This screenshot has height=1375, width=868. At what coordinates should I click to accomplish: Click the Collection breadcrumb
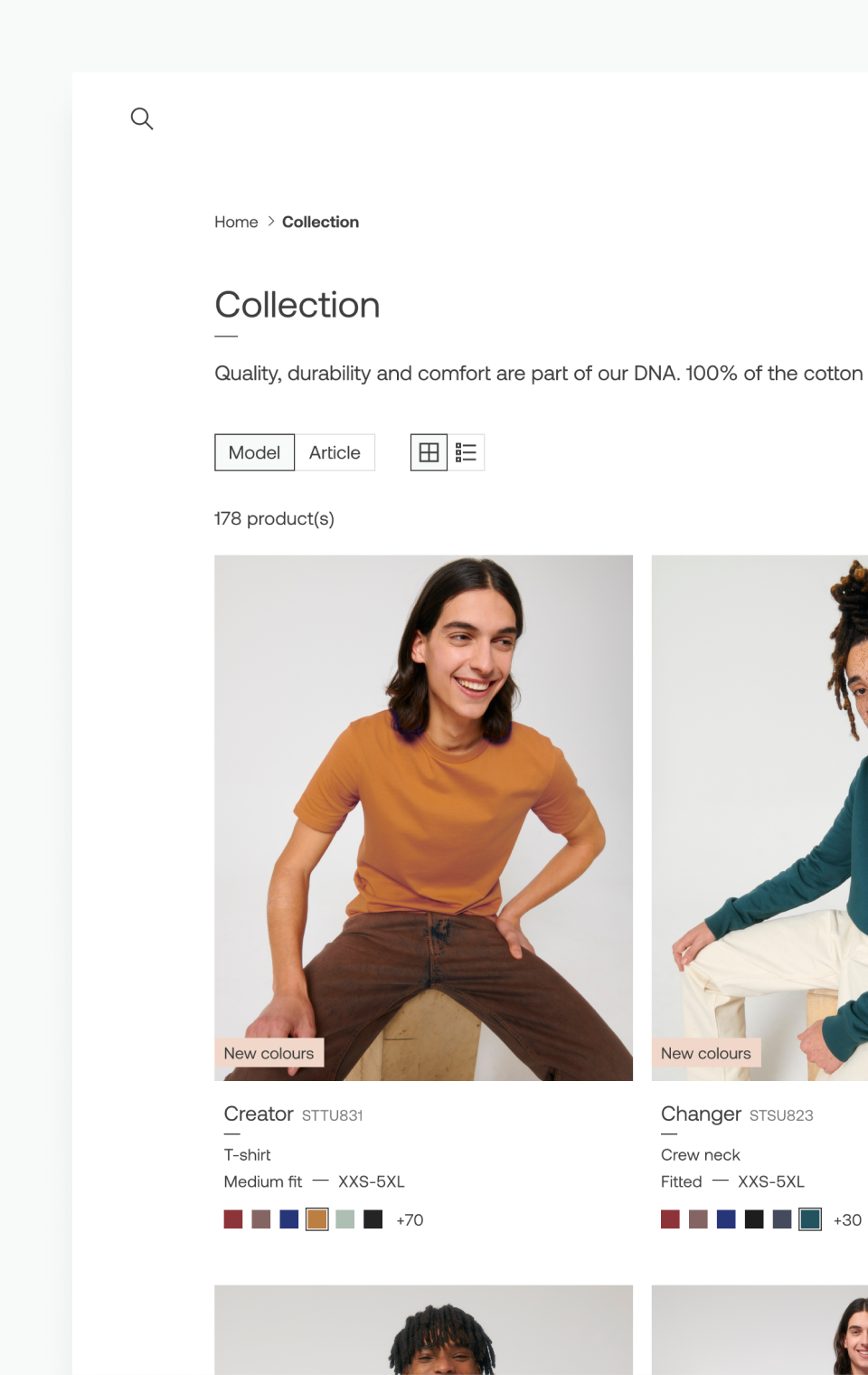click(x=320, y=222)
